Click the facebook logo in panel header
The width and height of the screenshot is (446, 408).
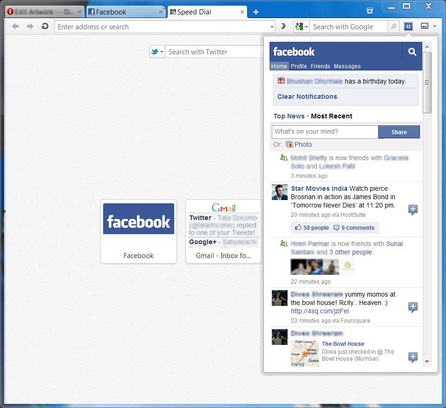(293, 52)
